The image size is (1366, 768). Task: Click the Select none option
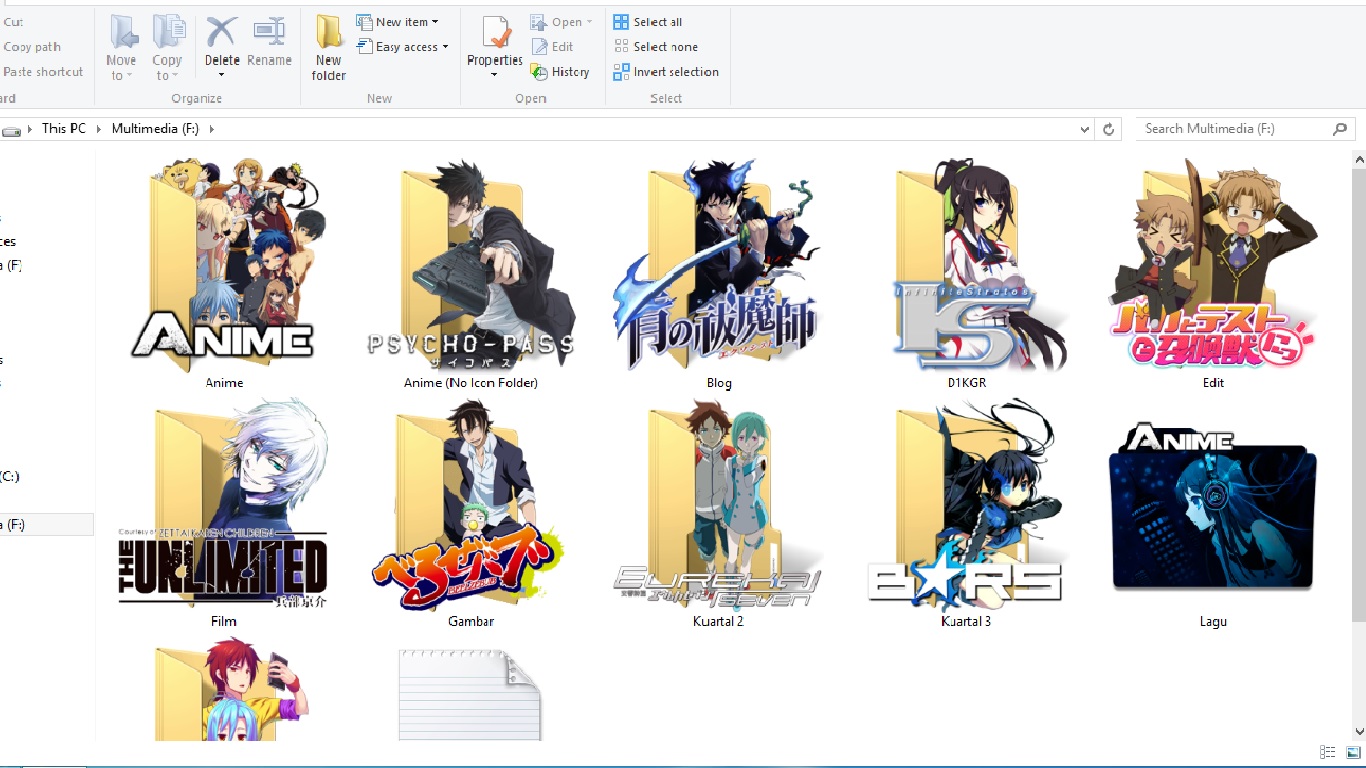coord(656,47)
